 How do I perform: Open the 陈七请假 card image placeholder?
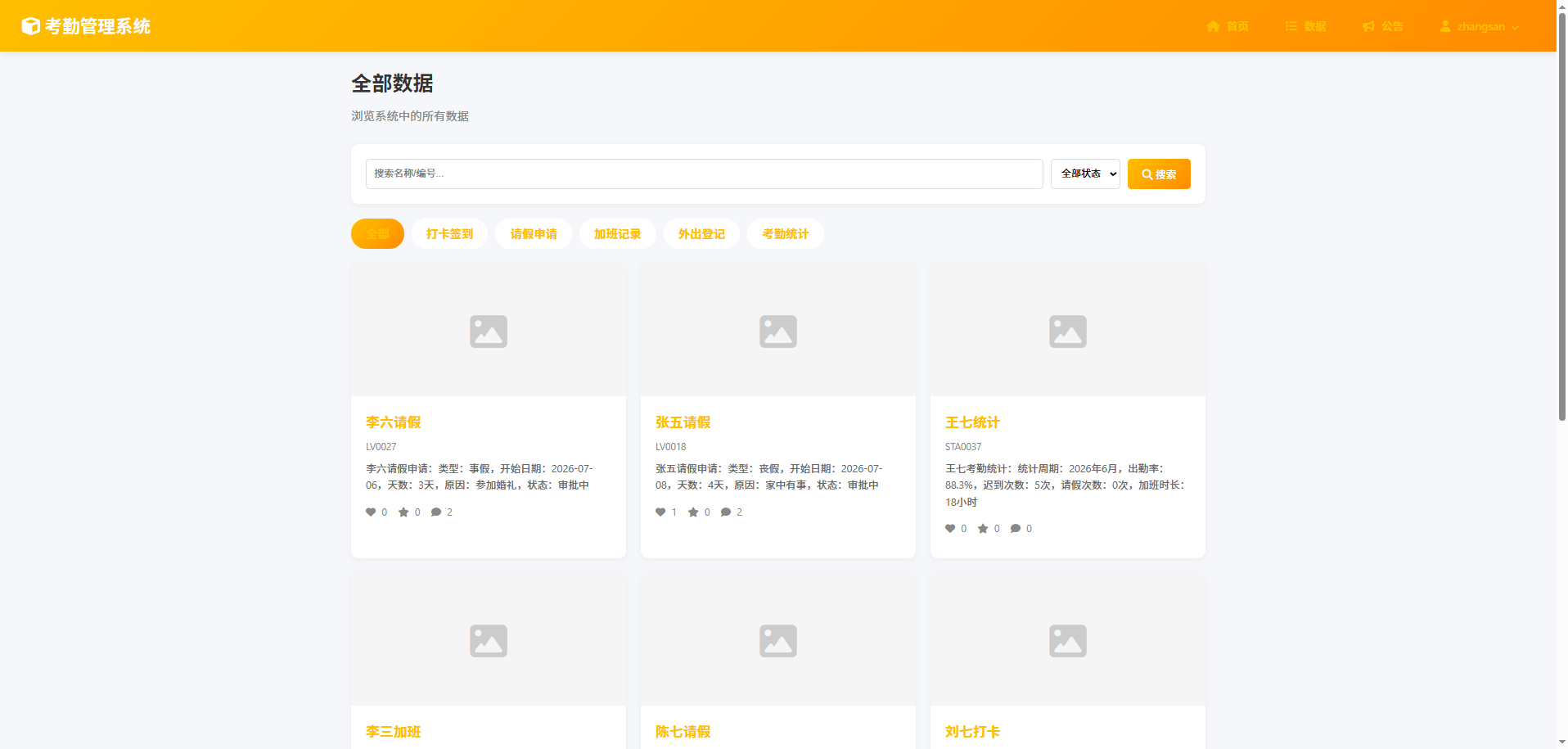[x=778, y=640]
